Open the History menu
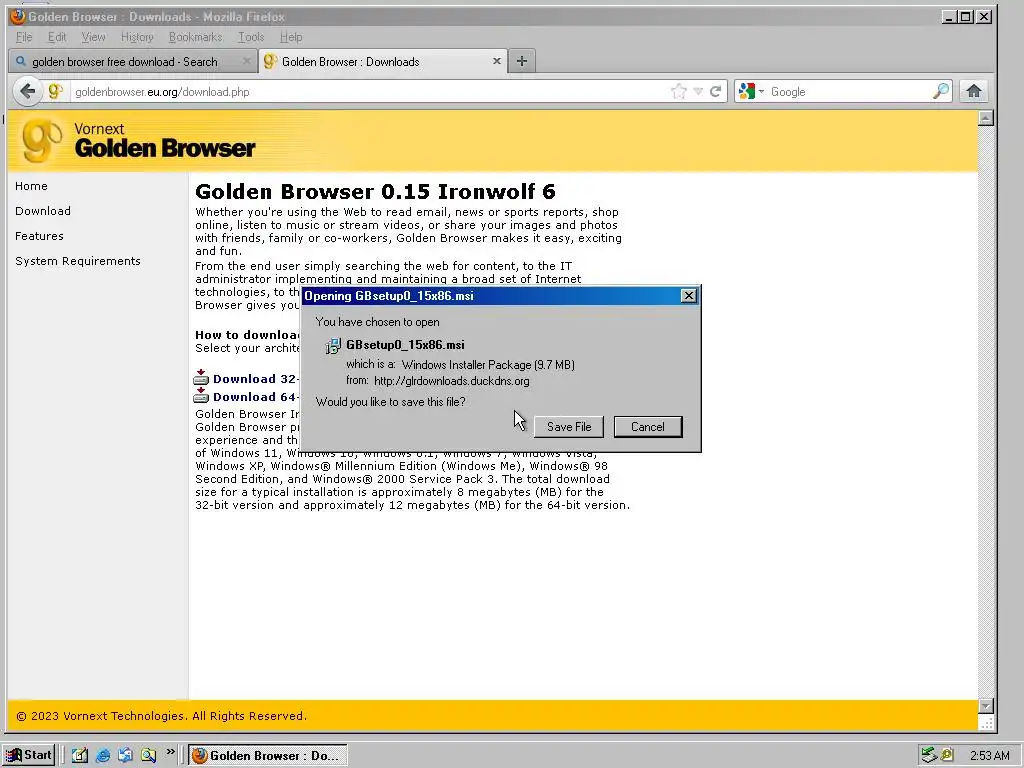Screen dimensions: 1024x768 pos(137,37)
